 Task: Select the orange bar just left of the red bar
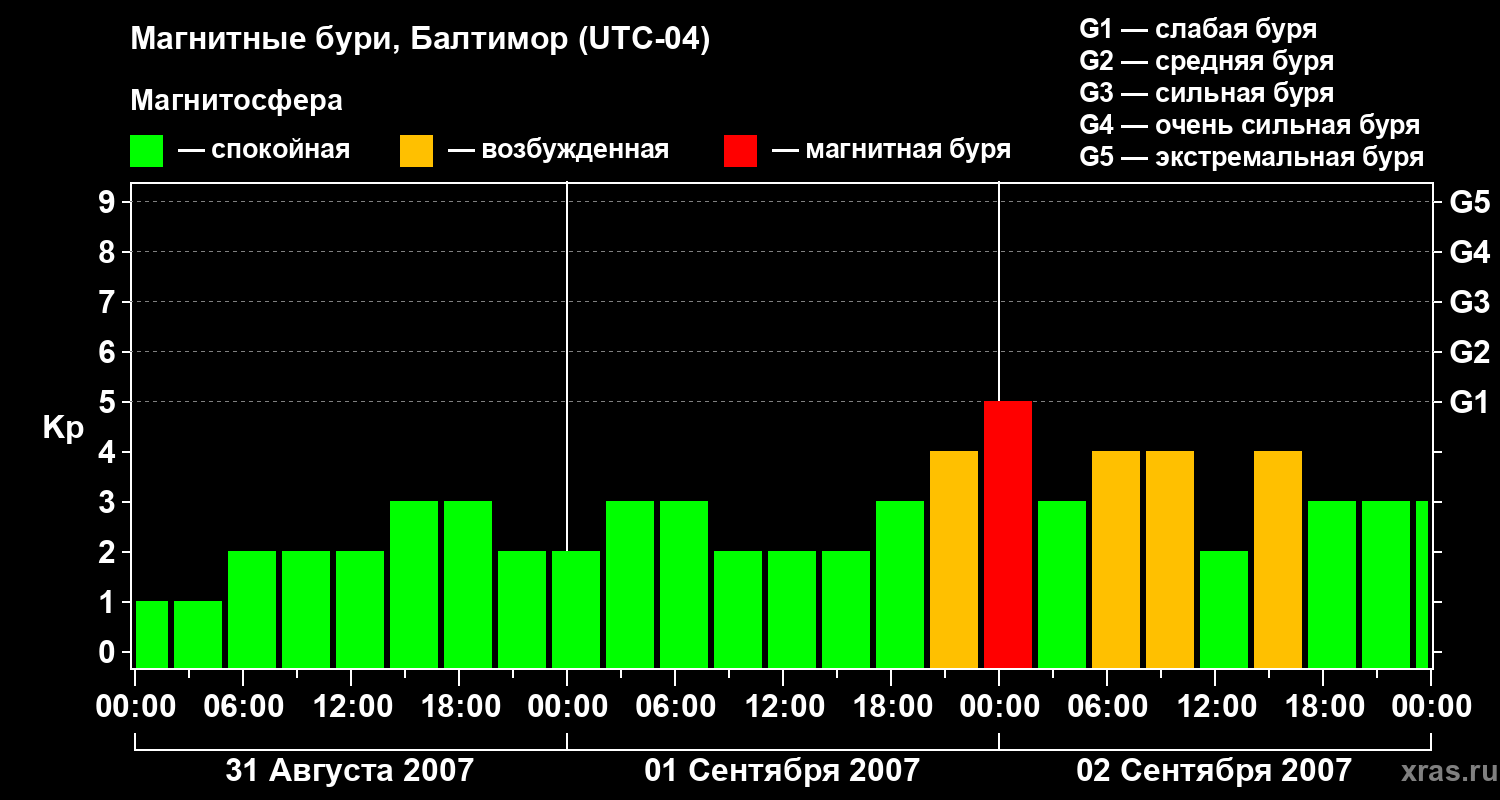point(954,559)
